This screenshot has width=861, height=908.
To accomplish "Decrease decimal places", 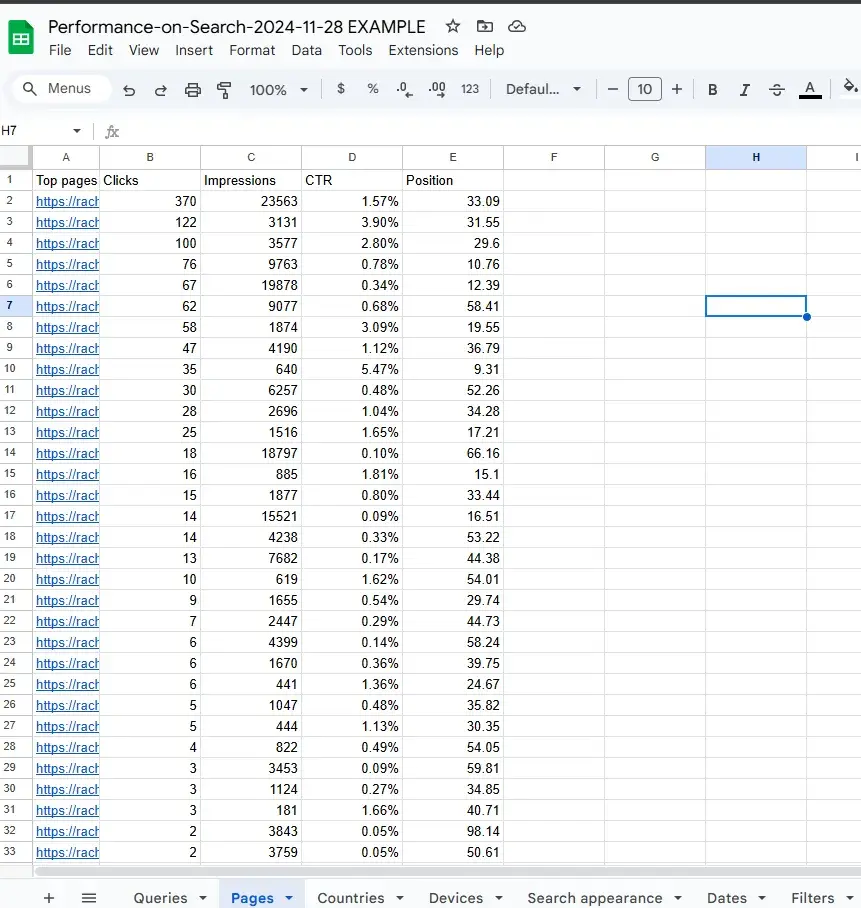I will pyautogui.click(x=404, y=89).
